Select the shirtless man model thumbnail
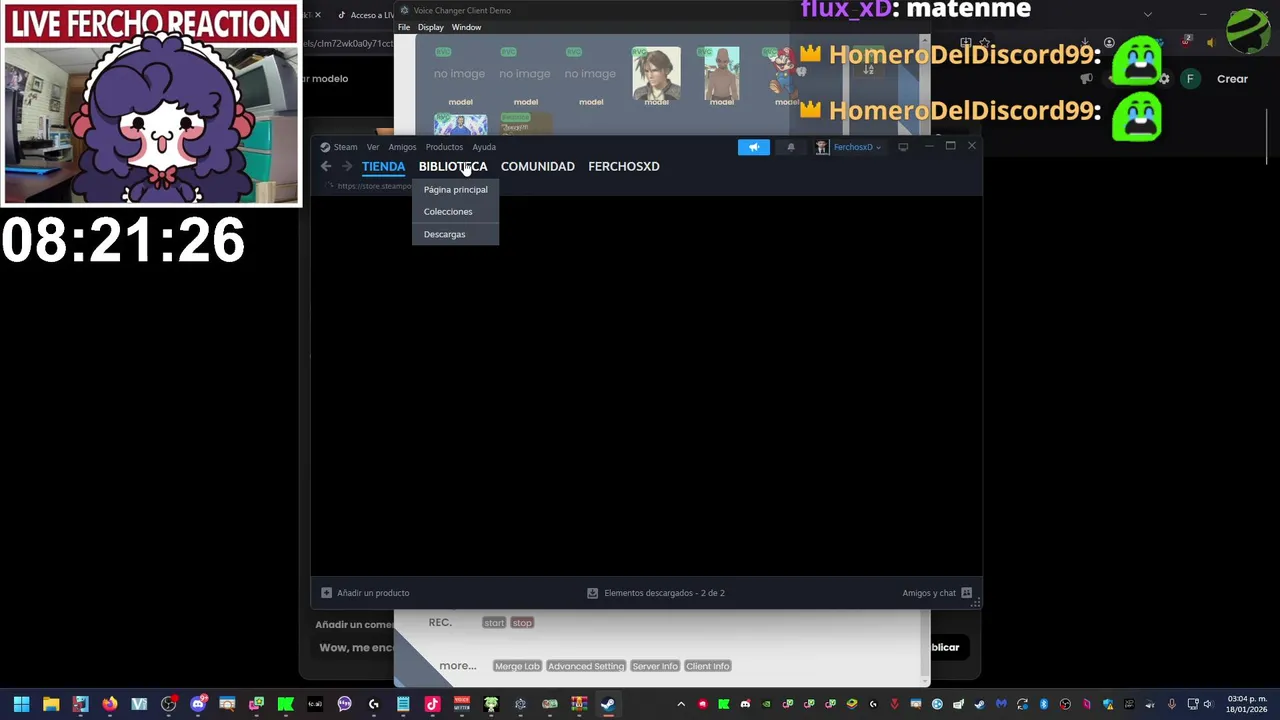Image resolution: width=1280 pixels, height=720 pixels. 721,76
